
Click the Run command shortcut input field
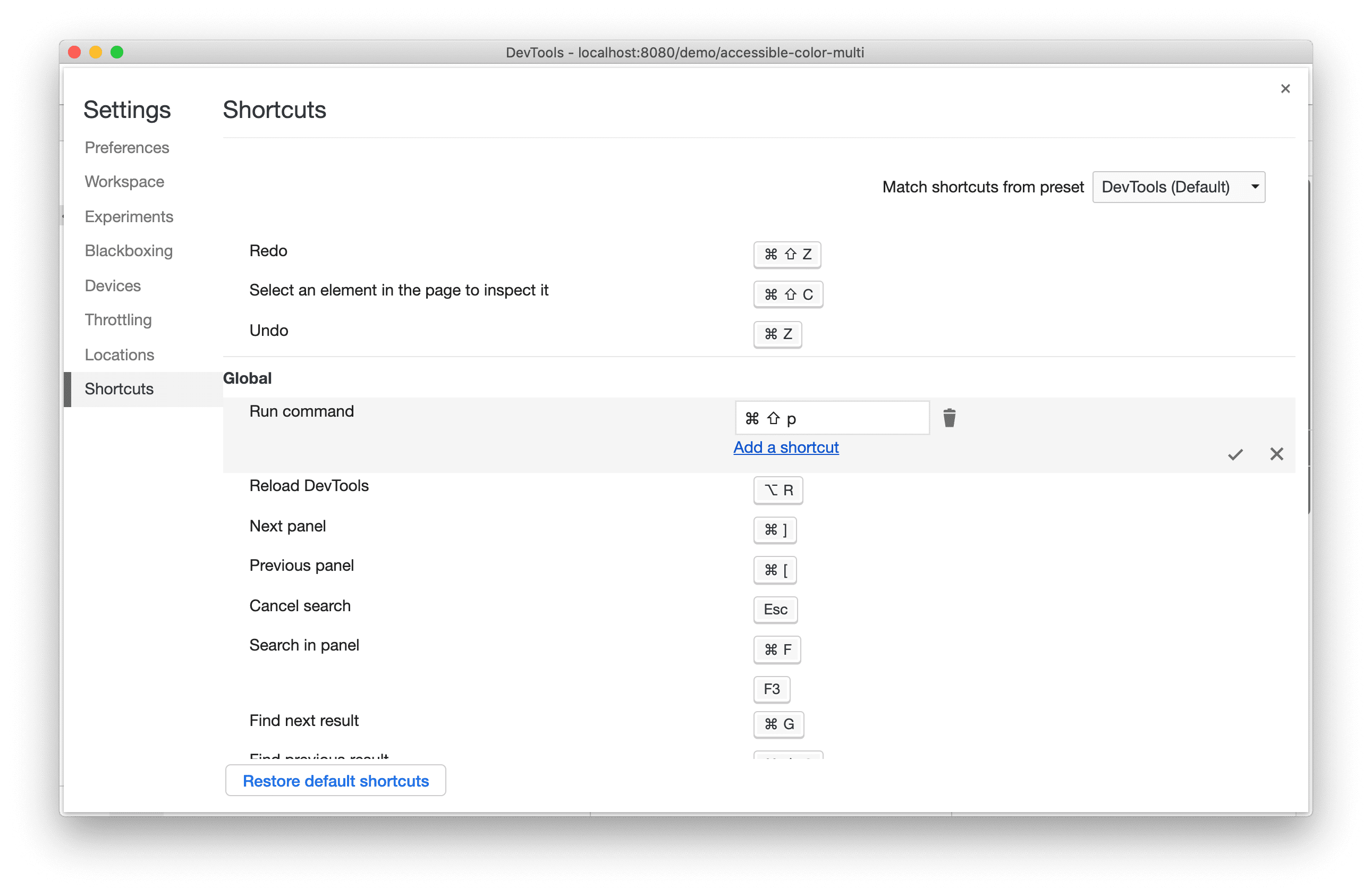point(829,418)
